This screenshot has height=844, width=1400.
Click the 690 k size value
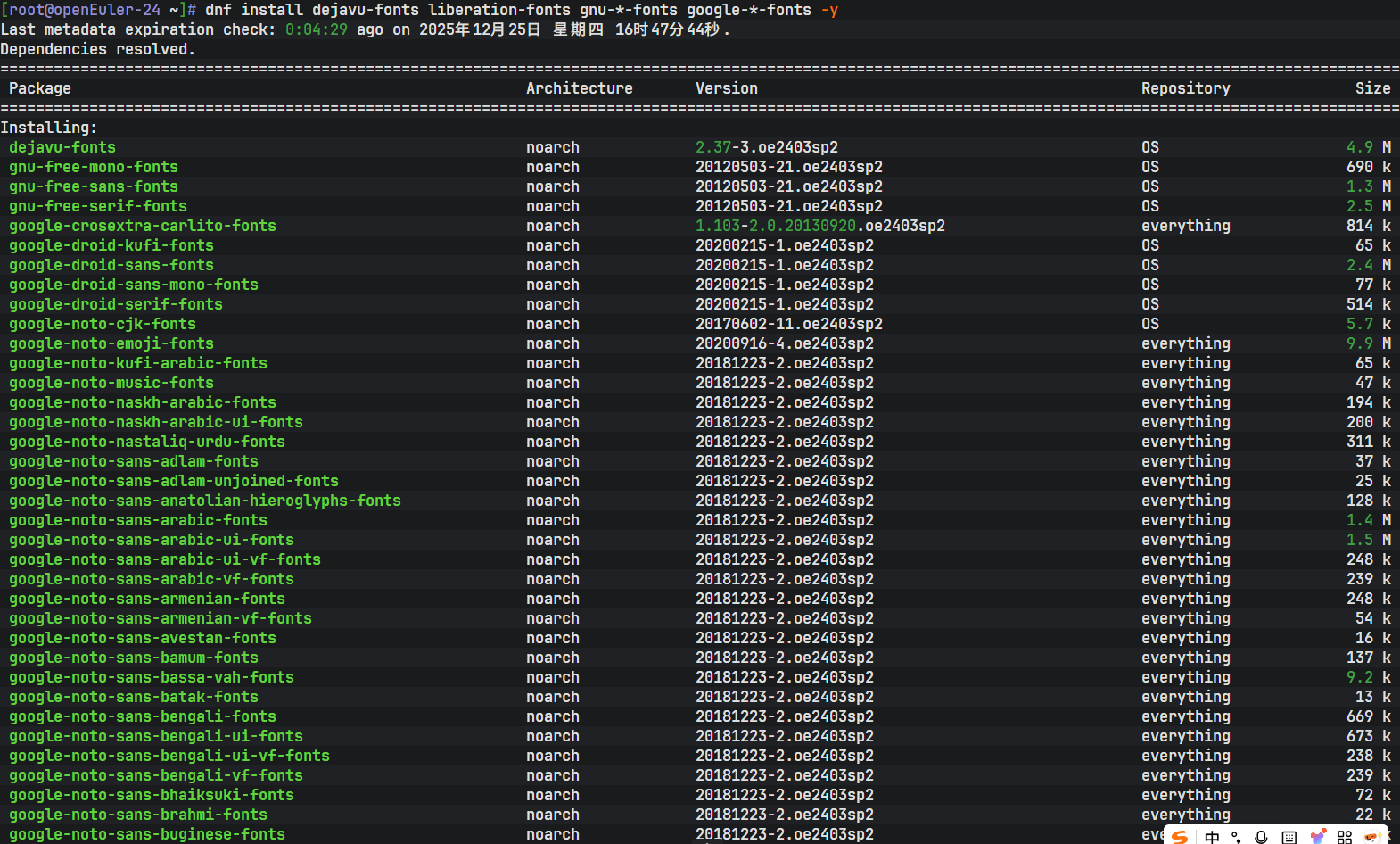click(x=1369, y=167)
